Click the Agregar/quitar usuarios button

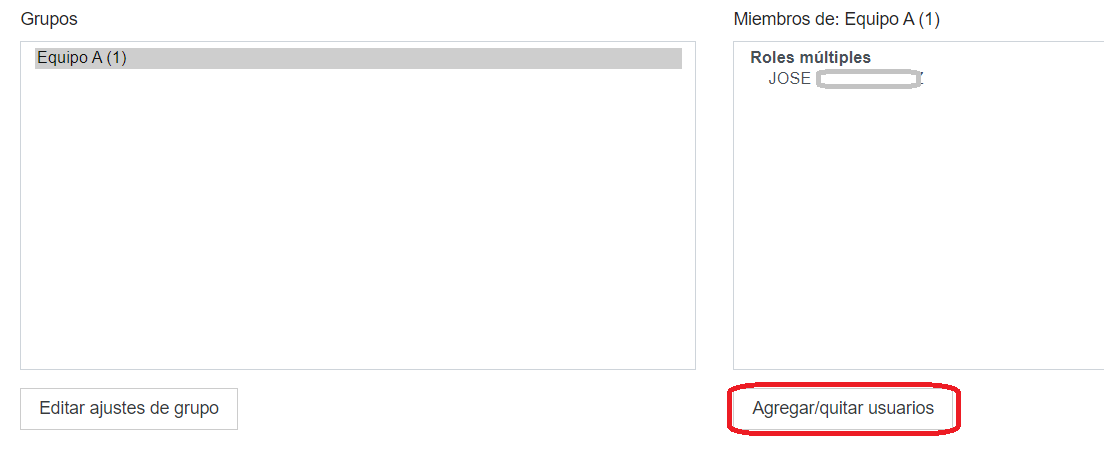click(x=843, y=409)
